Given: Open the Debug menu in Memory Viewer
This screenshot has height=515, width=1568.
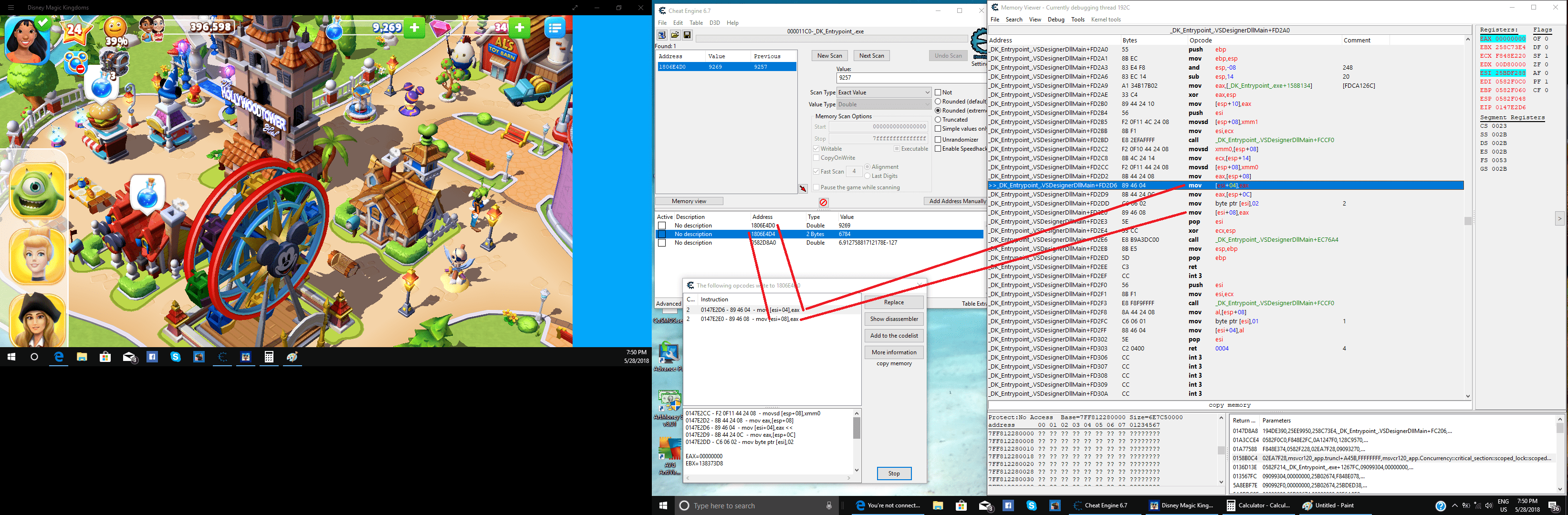Looking at the screenshot, I should click(1056, 20).
